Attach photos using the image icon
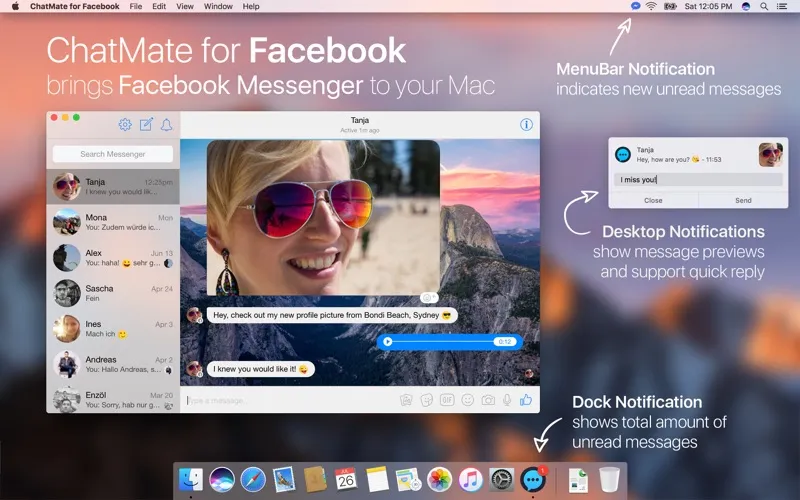 (406, 400)
